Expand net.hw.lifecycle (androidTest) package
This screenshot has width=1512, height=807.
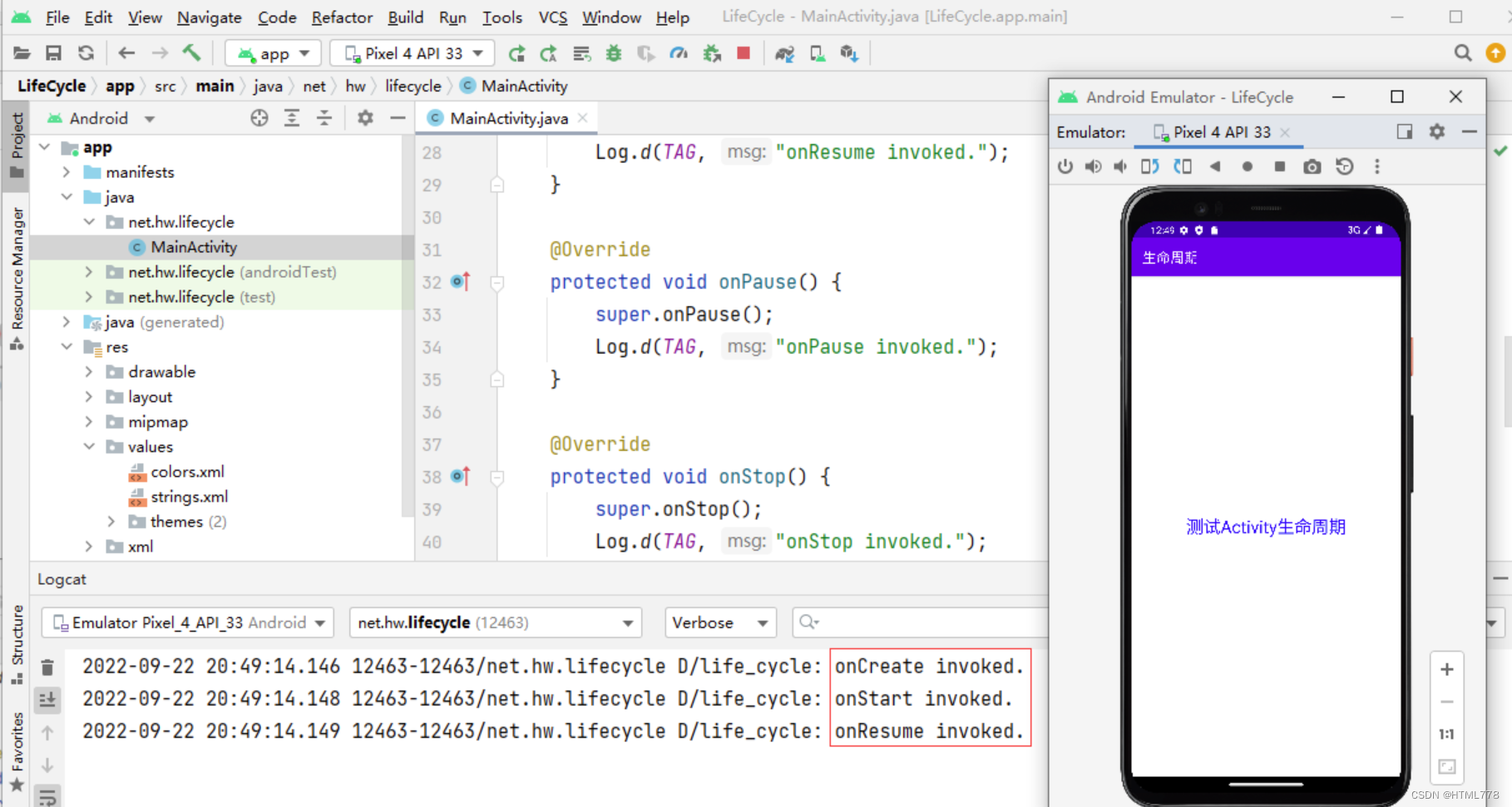pos(89,272)
